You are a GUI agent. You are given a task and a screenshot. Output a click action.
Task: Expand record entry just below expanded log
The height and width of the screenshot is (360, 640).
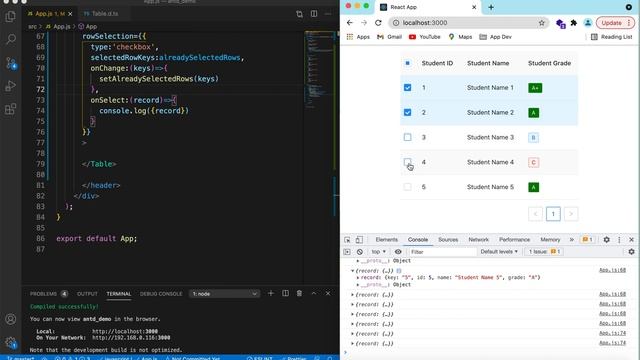[x=352, y=295]
